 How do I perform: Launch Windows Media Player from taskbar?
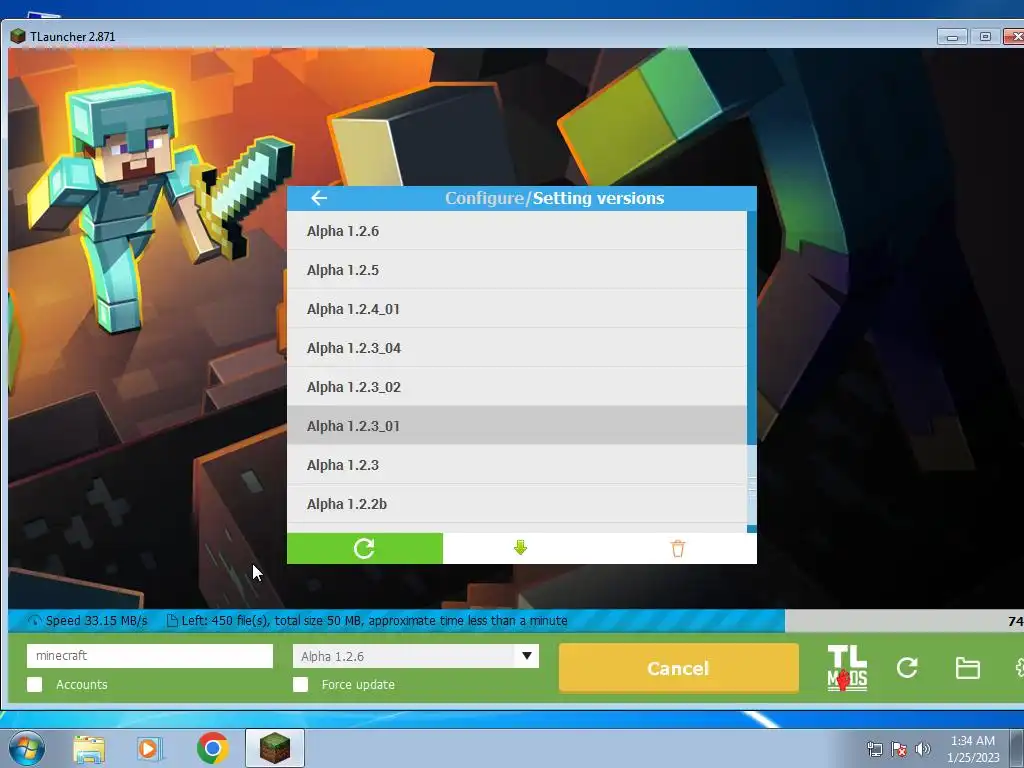click(x=150, y=748)
